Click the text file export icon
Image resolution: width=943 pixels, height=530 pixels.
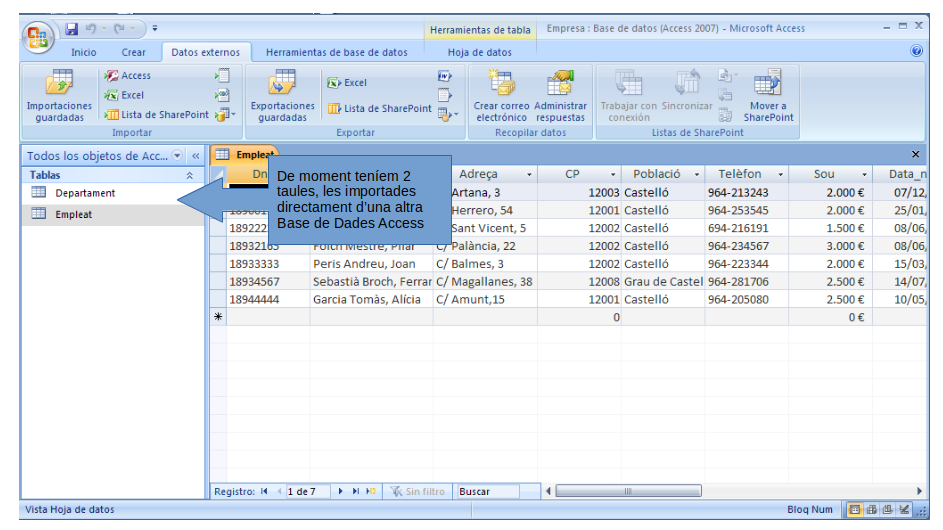[x=444, y=95]
